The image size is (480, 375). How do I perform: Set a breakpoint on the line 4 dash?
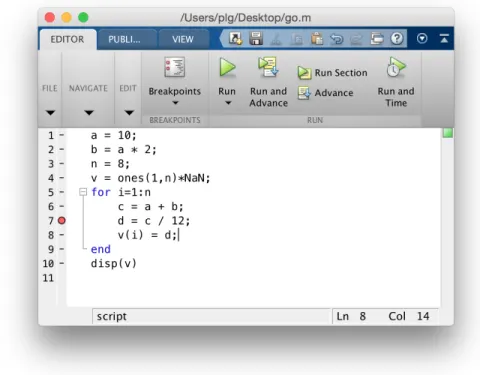point(62,178)
